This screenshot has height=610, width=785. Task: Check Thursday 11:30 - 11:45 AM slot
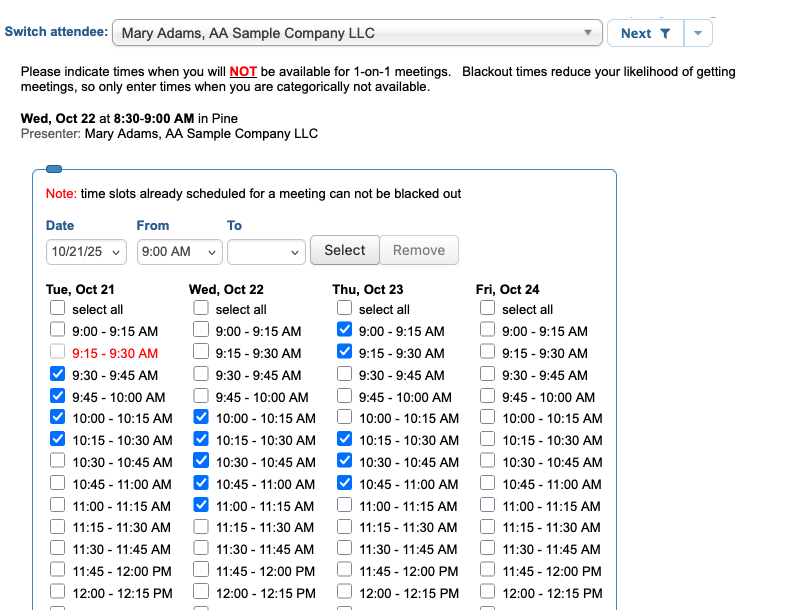tap(345, 548)
